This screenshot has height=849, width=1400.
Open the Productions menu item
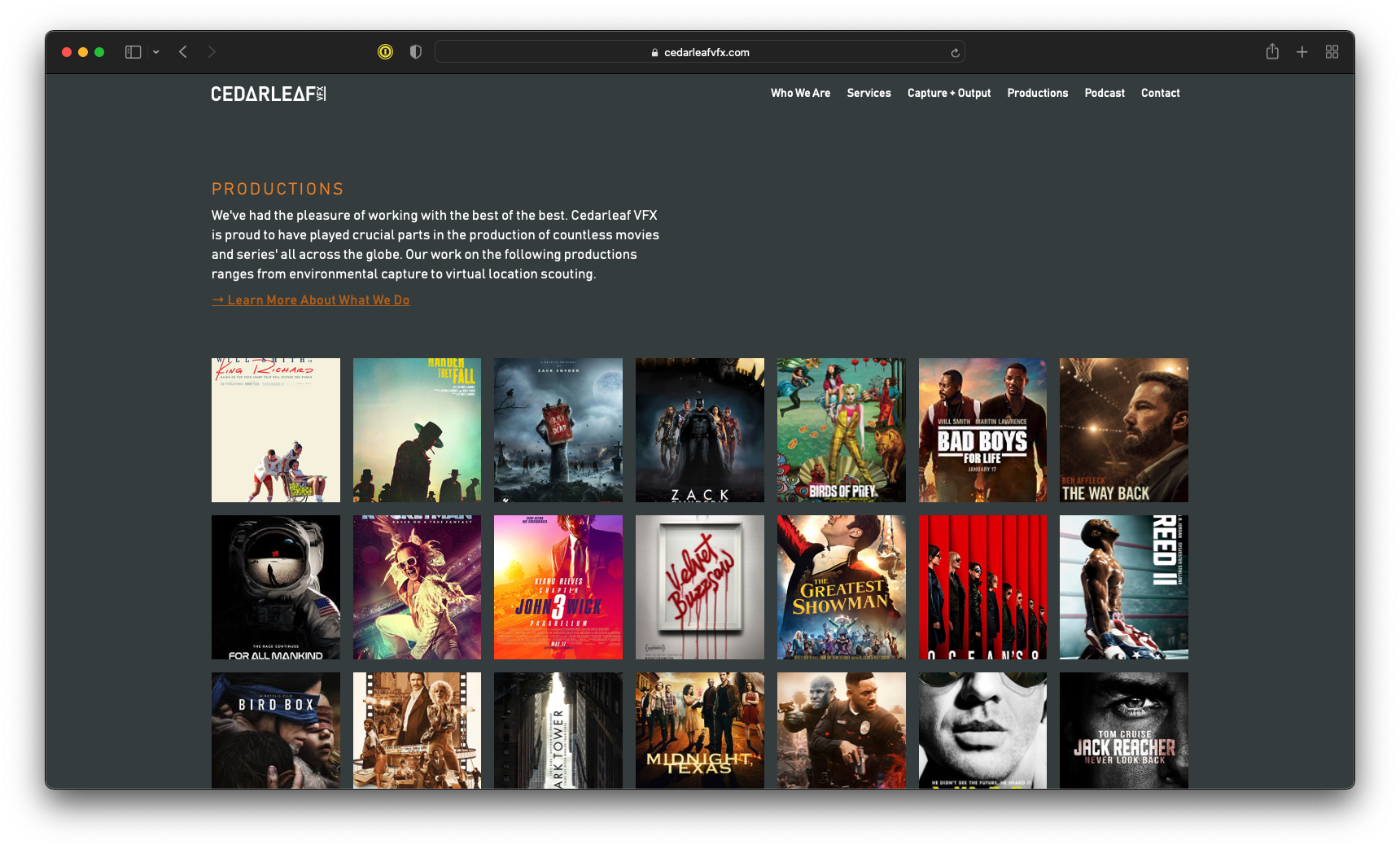click(x=1038, y=93)
